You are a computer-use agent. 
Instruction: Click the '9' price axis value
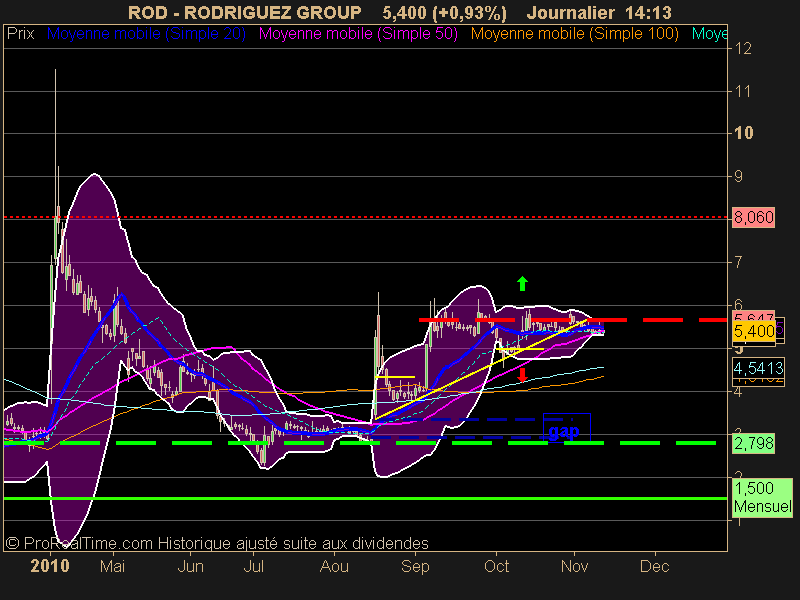(x=739, y=177)
